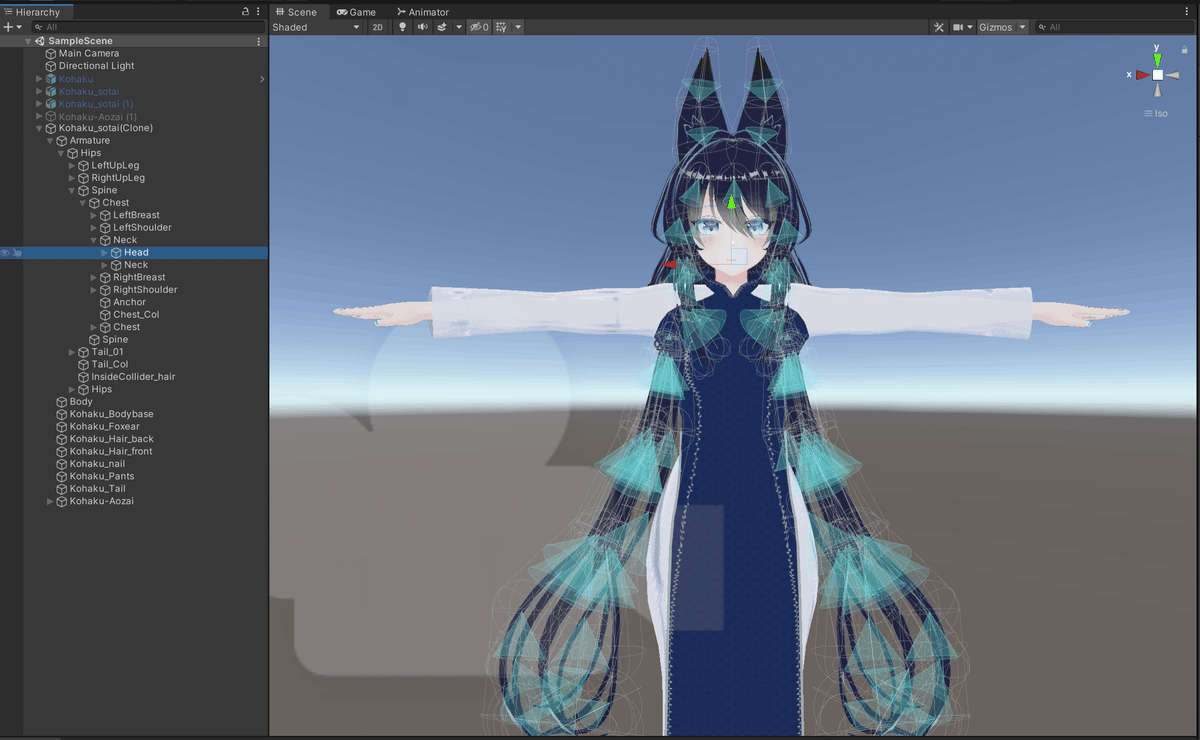The width and height of the screenshot is (1200, 740).
Task: Open the scene camera settings icon
Action: [958, 27]
